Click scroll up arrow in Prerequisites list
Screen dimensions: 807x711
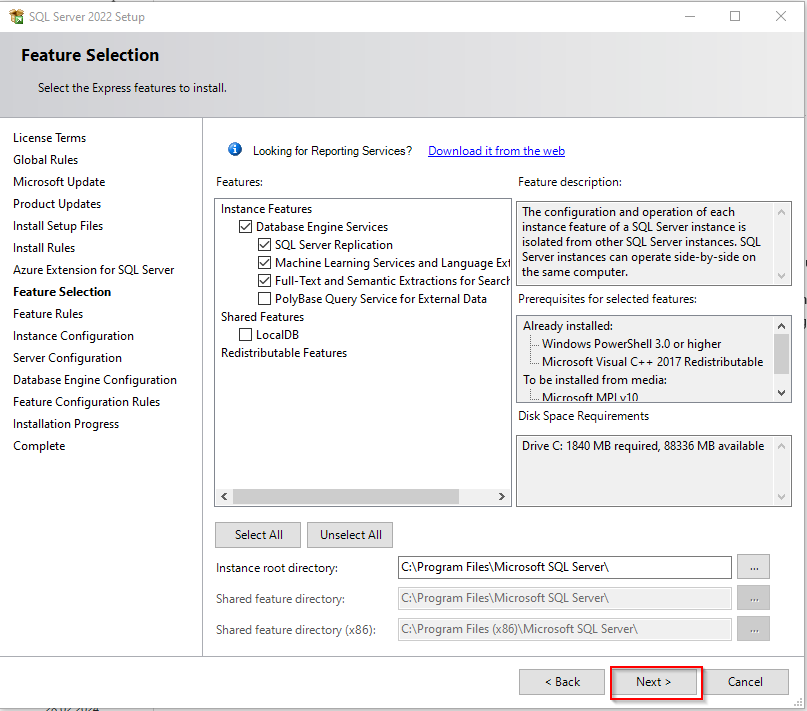pyautogui.click(x=781, y=325)
